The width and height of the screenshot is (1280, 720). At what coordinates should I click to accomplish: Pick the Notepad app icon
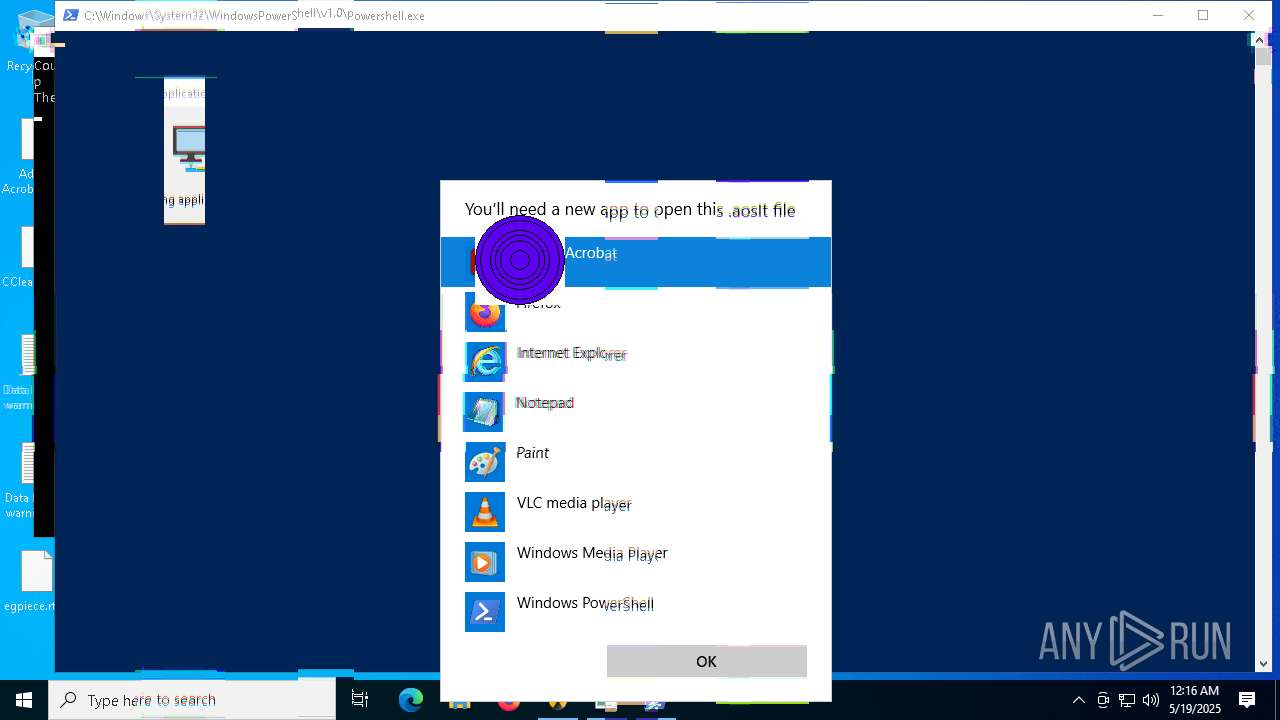[x=484, y=411]
